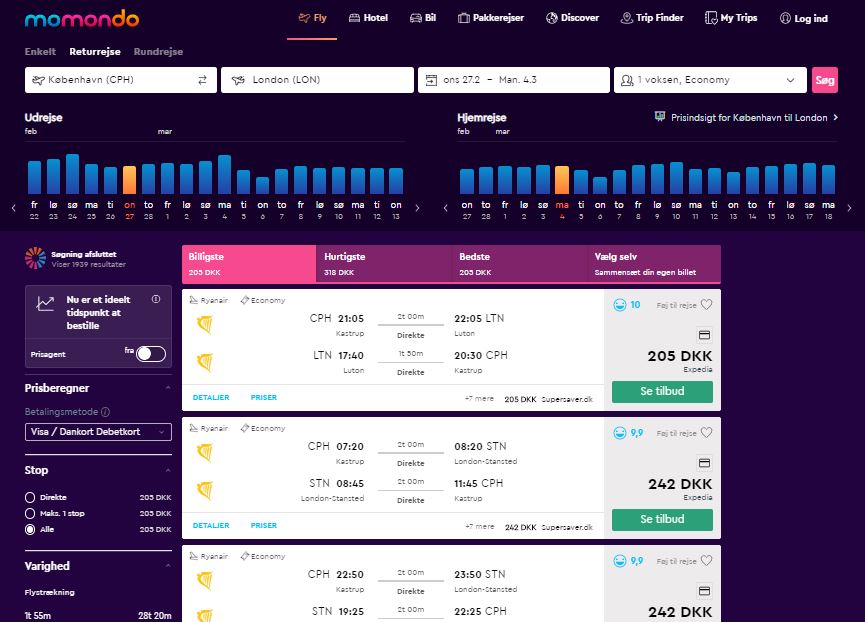
Task: Switch to the Hurtigste tab
Action: [384, 263]
